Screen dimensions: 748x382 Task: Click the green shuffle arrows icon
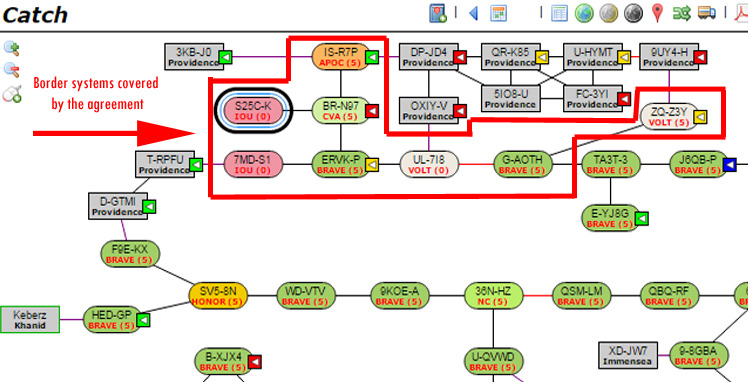click(682, 13)
